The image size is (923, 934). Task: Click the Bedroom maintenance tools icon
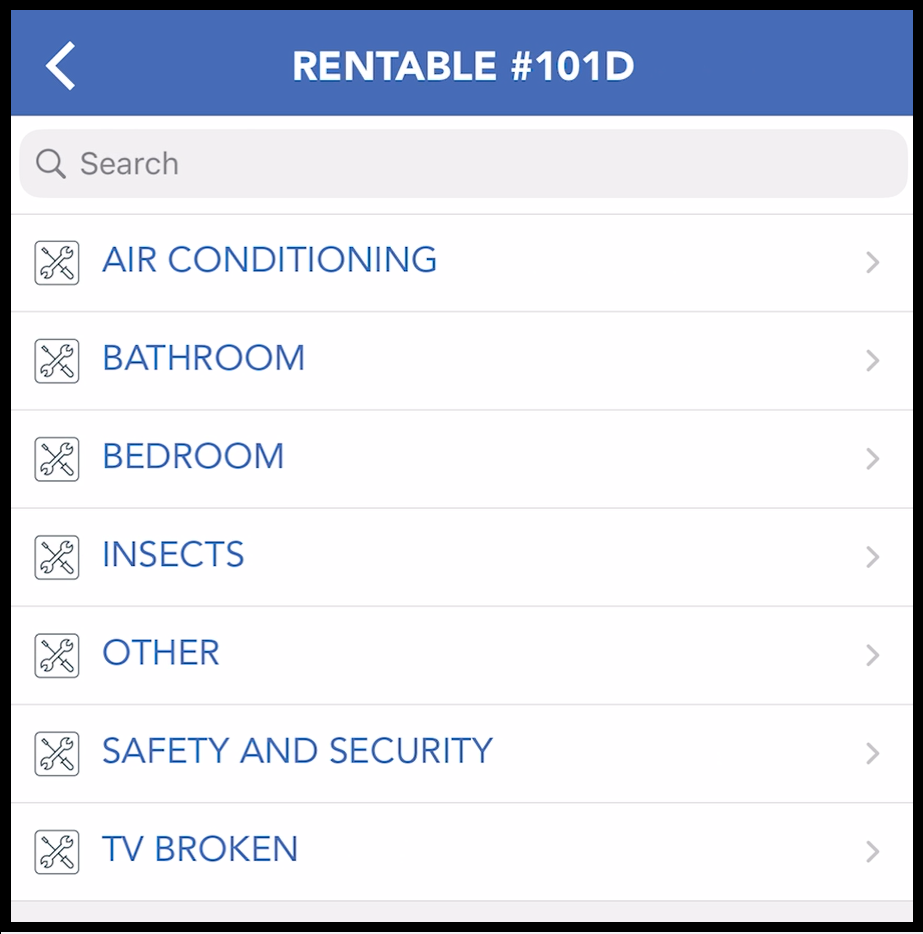point(57,459)
